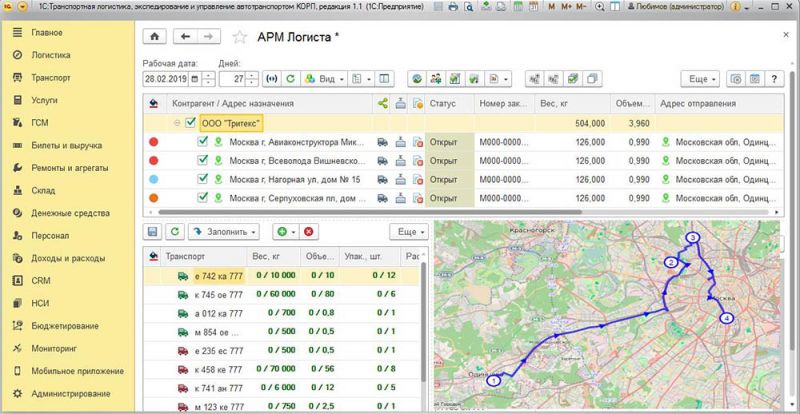Click the stacked windows icon in toolbar

(592, 79)
